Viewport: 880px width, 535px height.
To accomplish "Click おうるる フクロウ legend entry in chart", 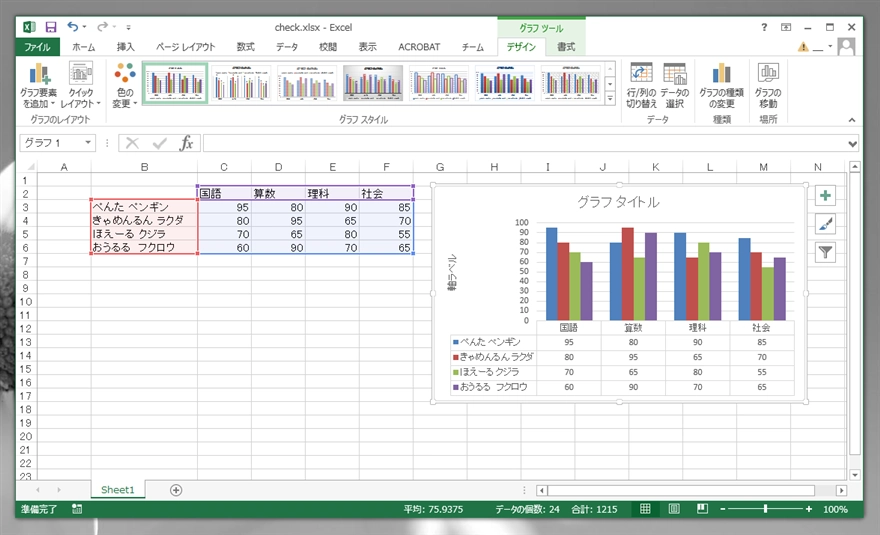I will point(491,387).
